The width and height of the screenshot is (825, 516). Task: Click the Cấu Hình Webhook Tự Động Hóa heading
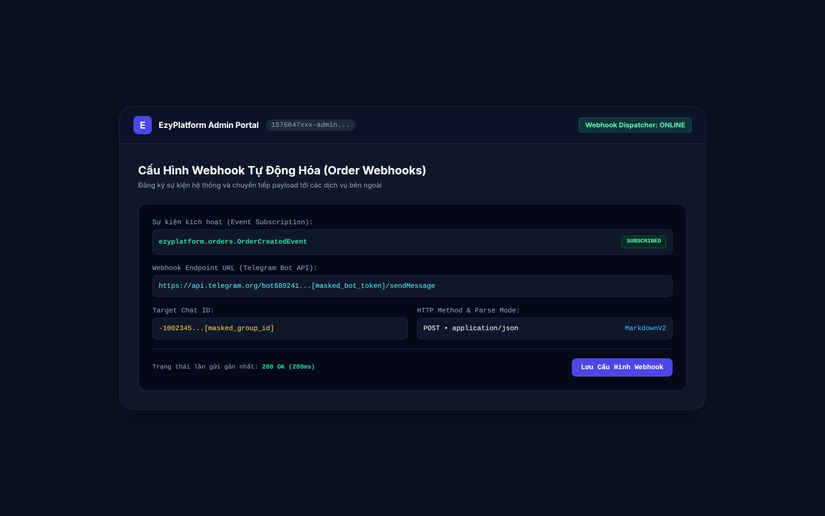pyautogui.click(x=282, y=170)
